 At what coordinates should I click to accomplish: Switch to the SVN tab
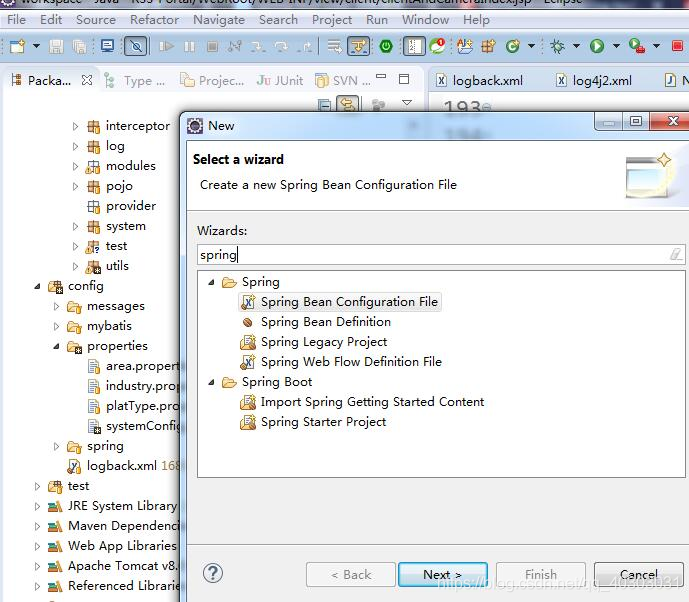[343, 81]
